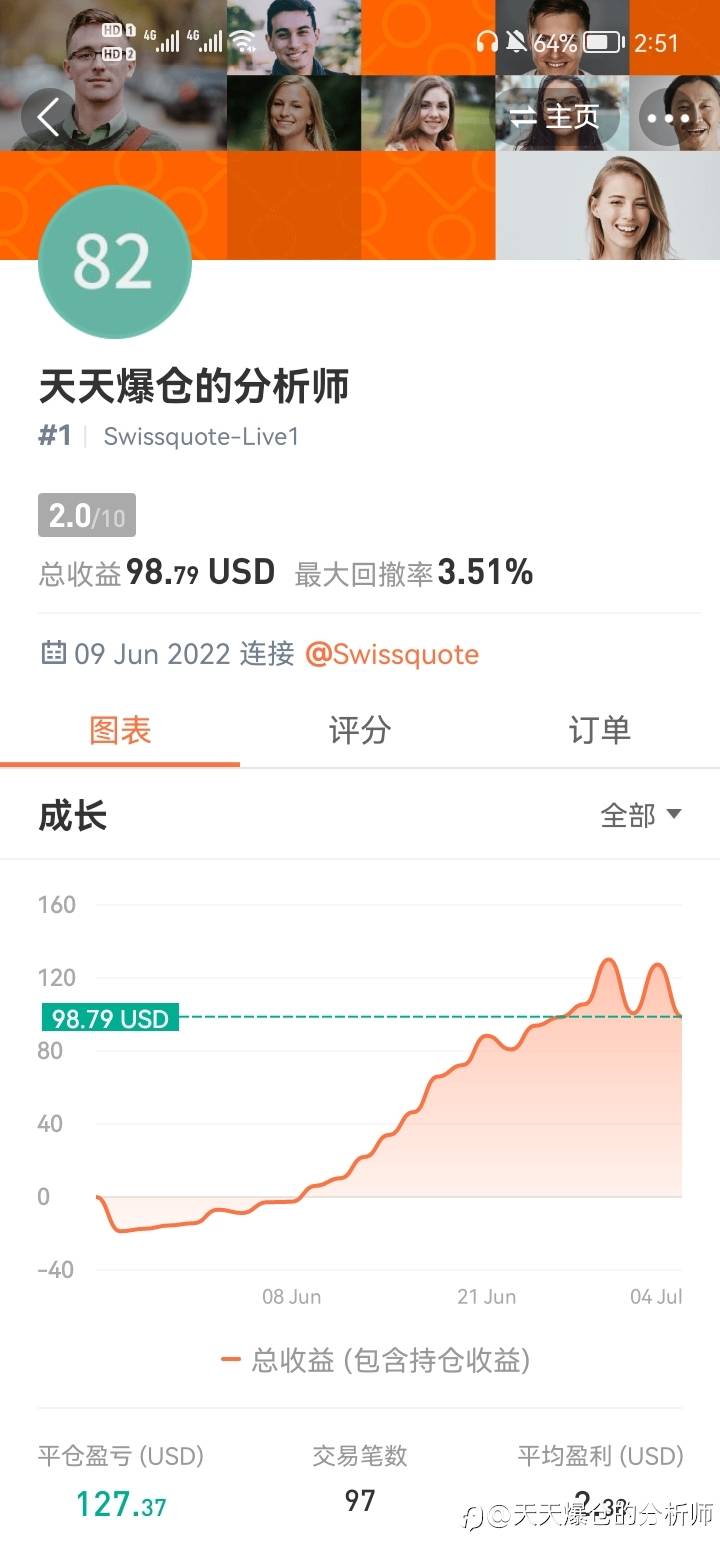Tap the back arrow icon
The width and height of the screenshot is (720, 1560).
click(x=48, y=117)
